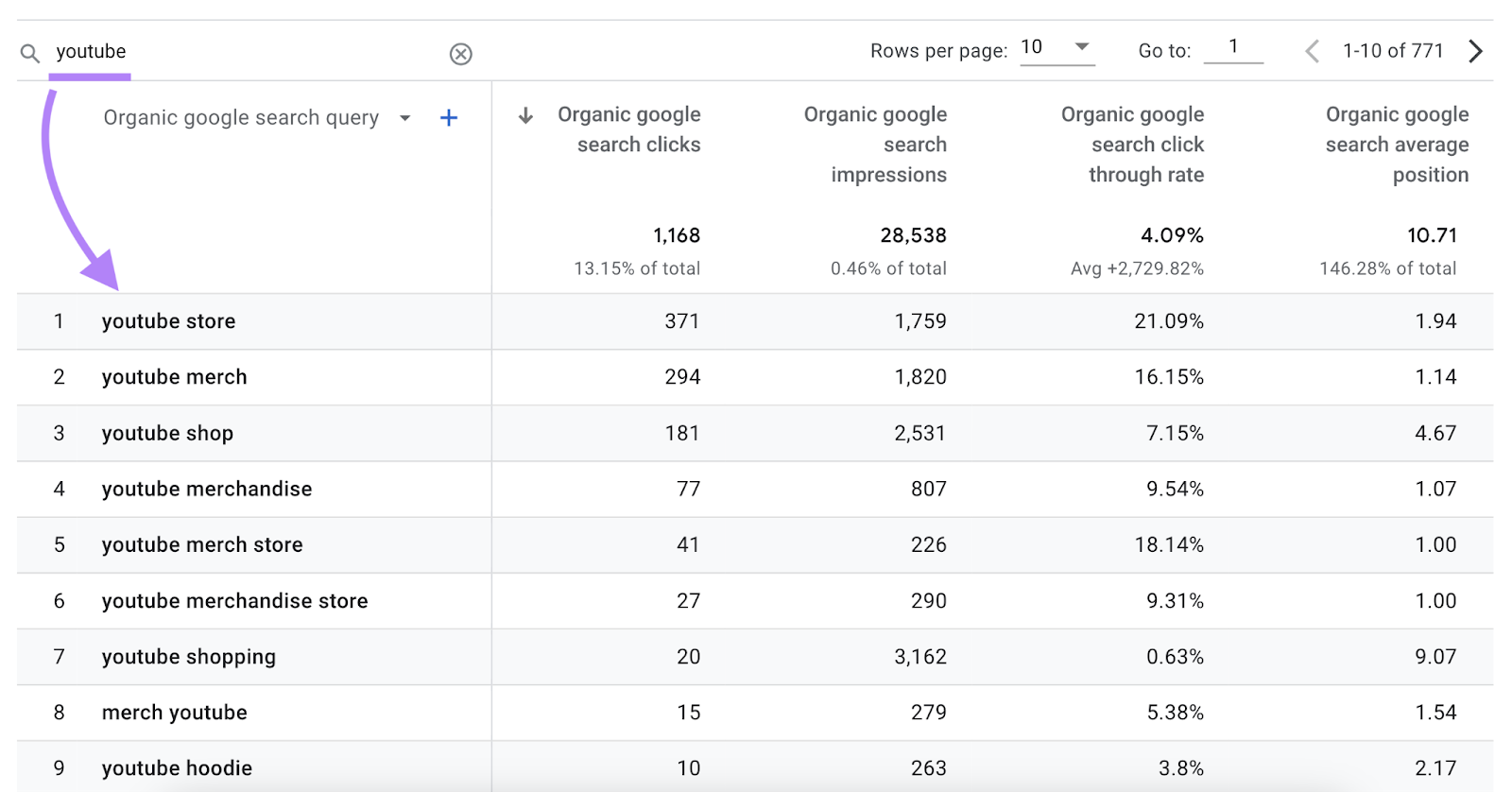Screen dimensions: 1512x792
Task: Sort by search click through rate column
Action: point(1132,145)
